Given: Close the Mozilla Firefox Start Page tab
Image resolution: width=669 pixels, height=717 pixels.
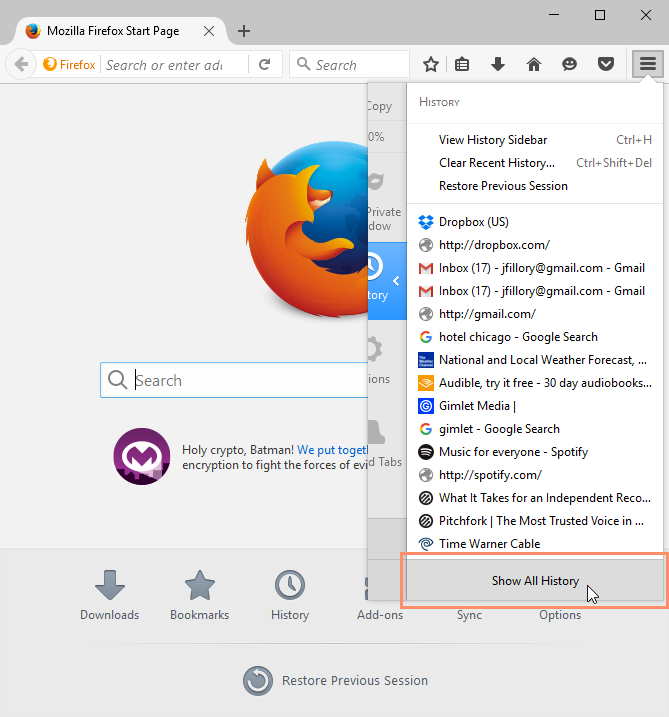Looking at the screenshot, I should tap(209, 31).
